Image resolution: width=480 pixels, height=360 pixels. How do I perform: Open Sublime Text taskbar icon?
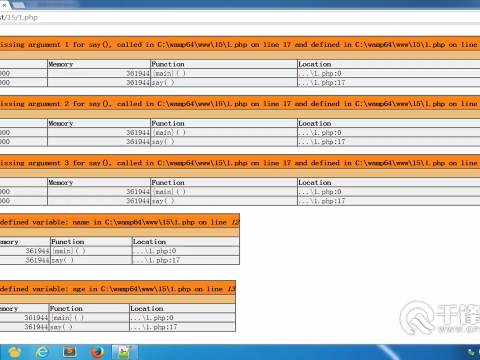[x=70, y=352]
